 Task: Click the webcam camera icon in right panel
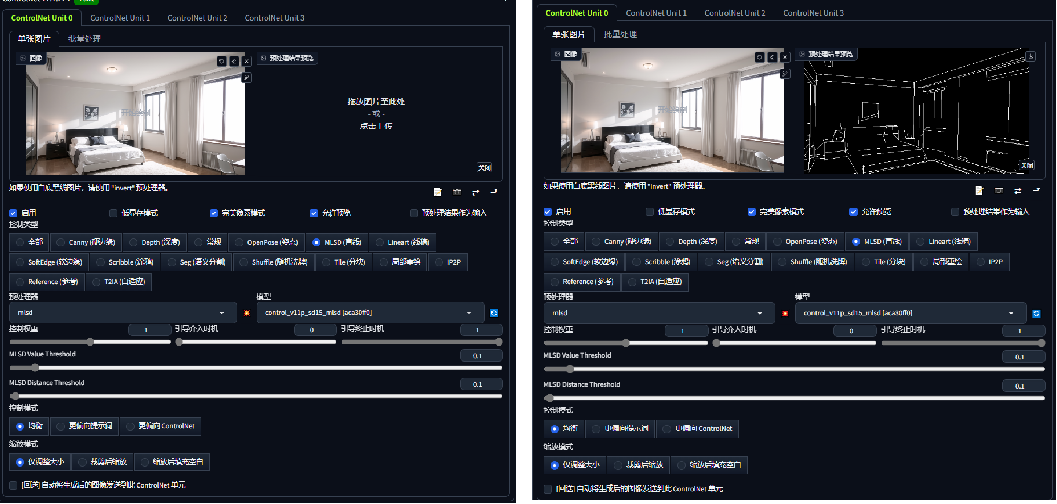998,189
